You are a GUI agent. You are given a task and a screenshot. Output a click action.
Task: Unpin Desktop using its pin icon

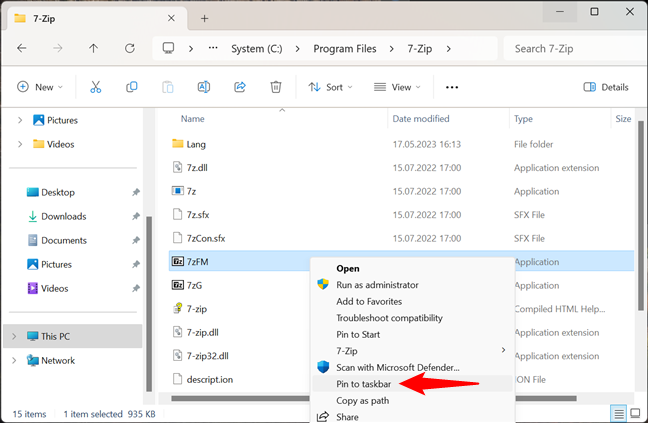[x=136, y=192]
